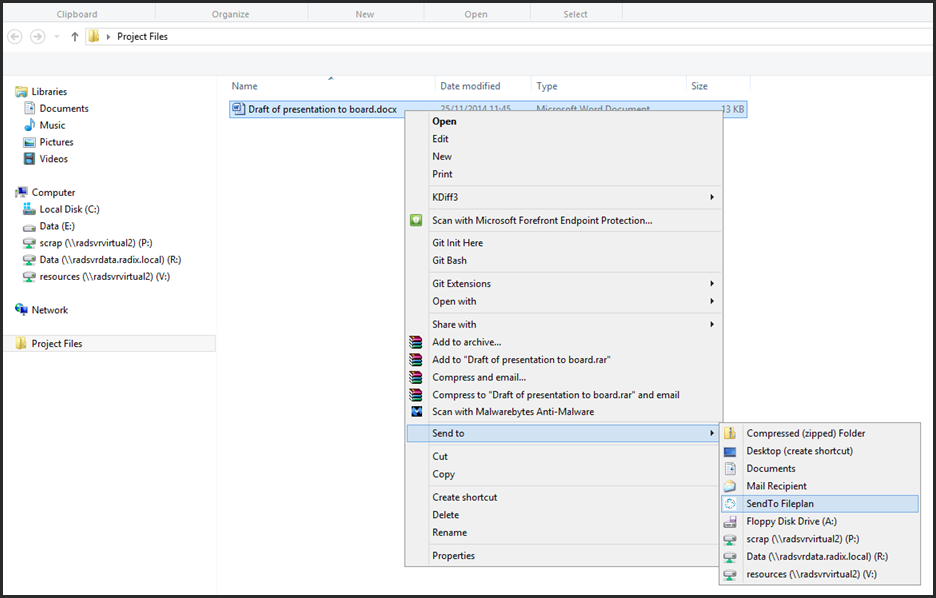The height and width of the screenshot is (598, 936).
Task: Click the Forefront shield icon
Action: point(416,220)
